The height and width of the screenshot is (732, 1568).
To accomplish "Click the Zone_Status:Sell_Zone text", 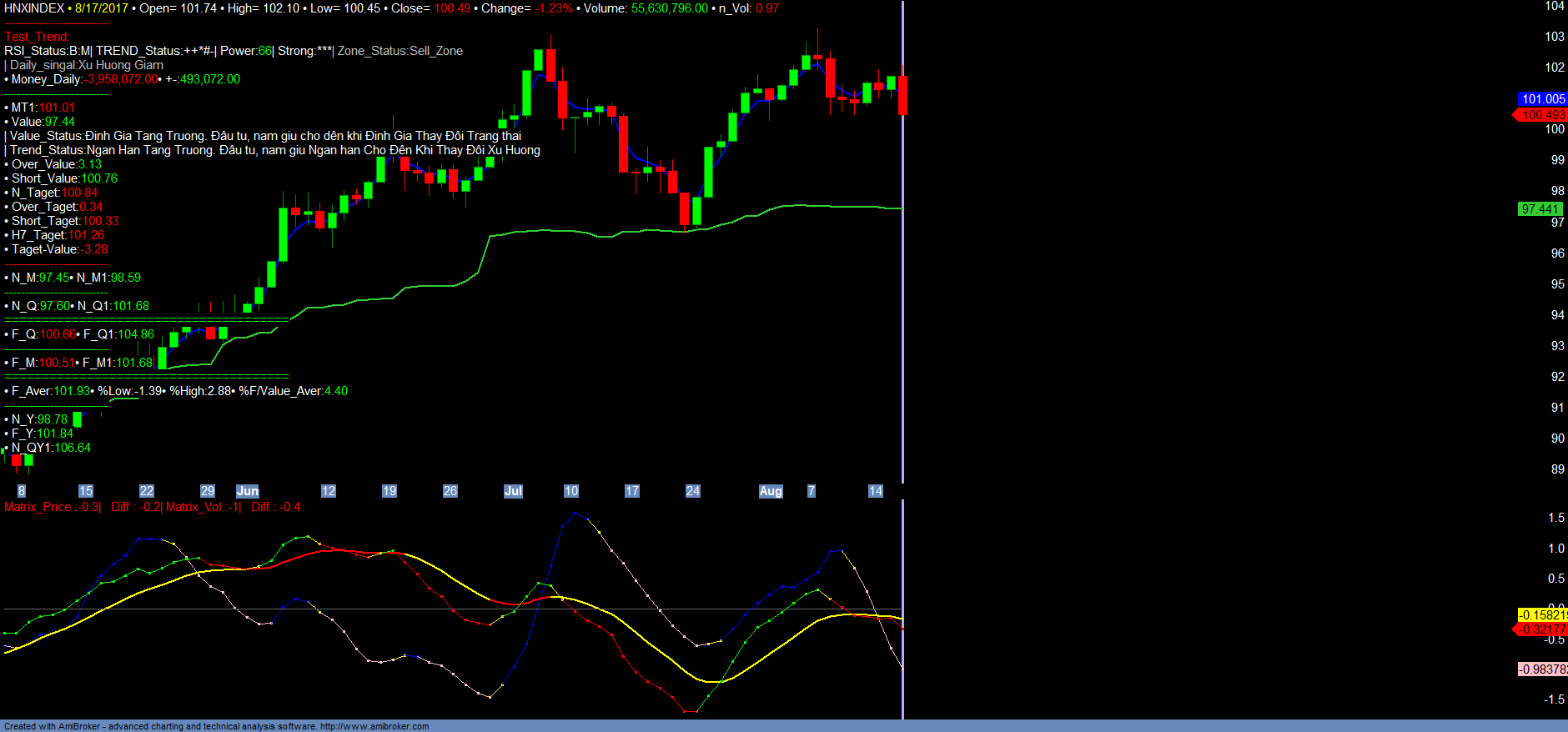I will tap(400, 51).
